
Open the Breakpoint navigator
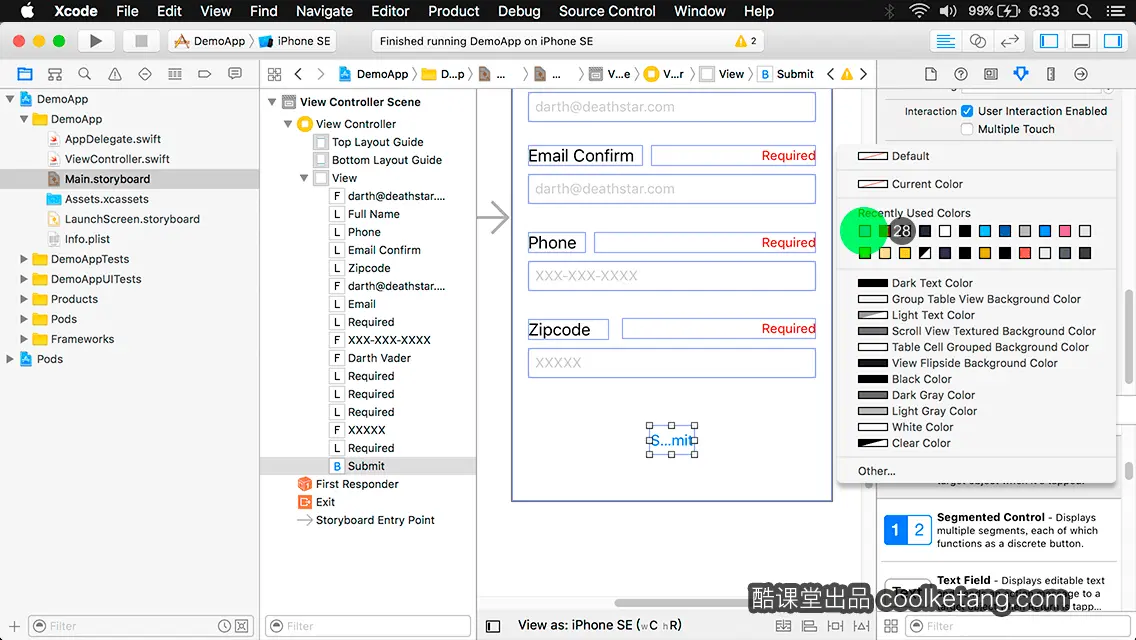(204, 74)
